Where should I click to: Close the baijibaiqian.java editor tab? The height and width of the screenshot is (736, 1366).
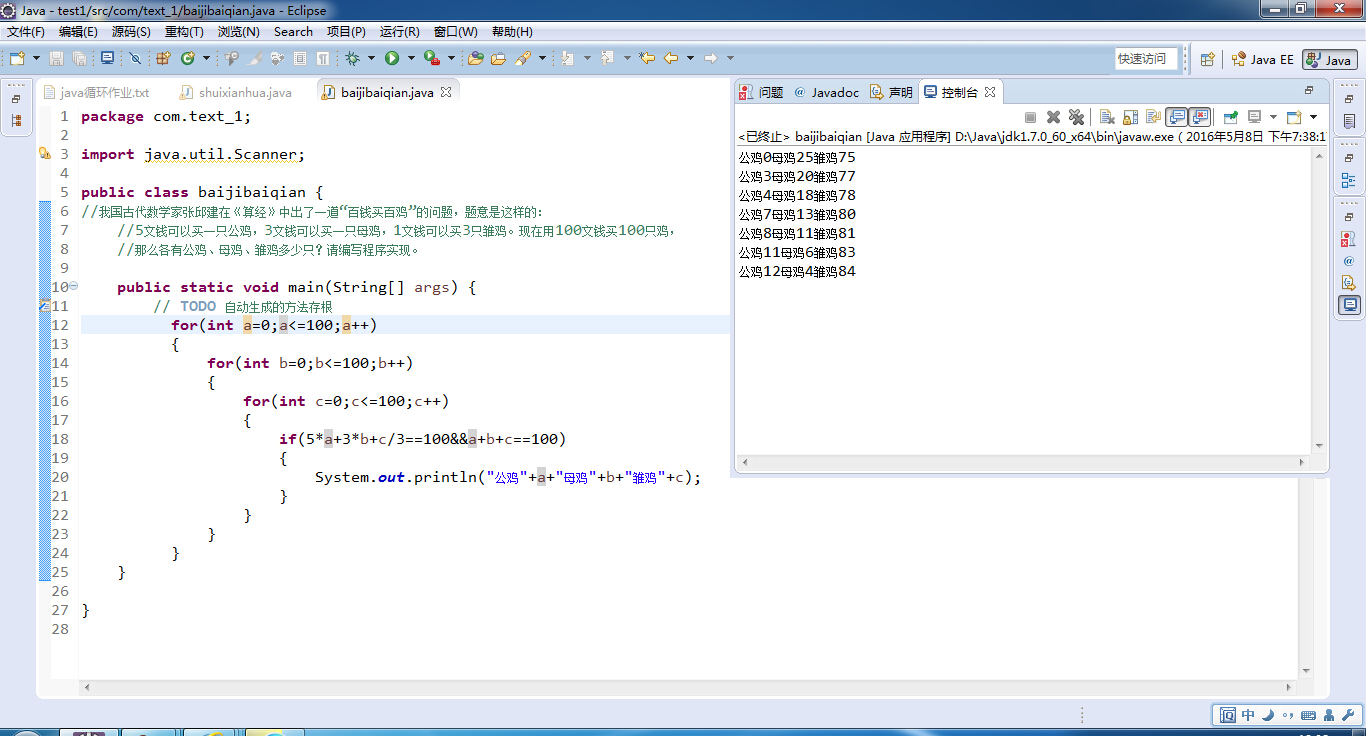point(446,92)
